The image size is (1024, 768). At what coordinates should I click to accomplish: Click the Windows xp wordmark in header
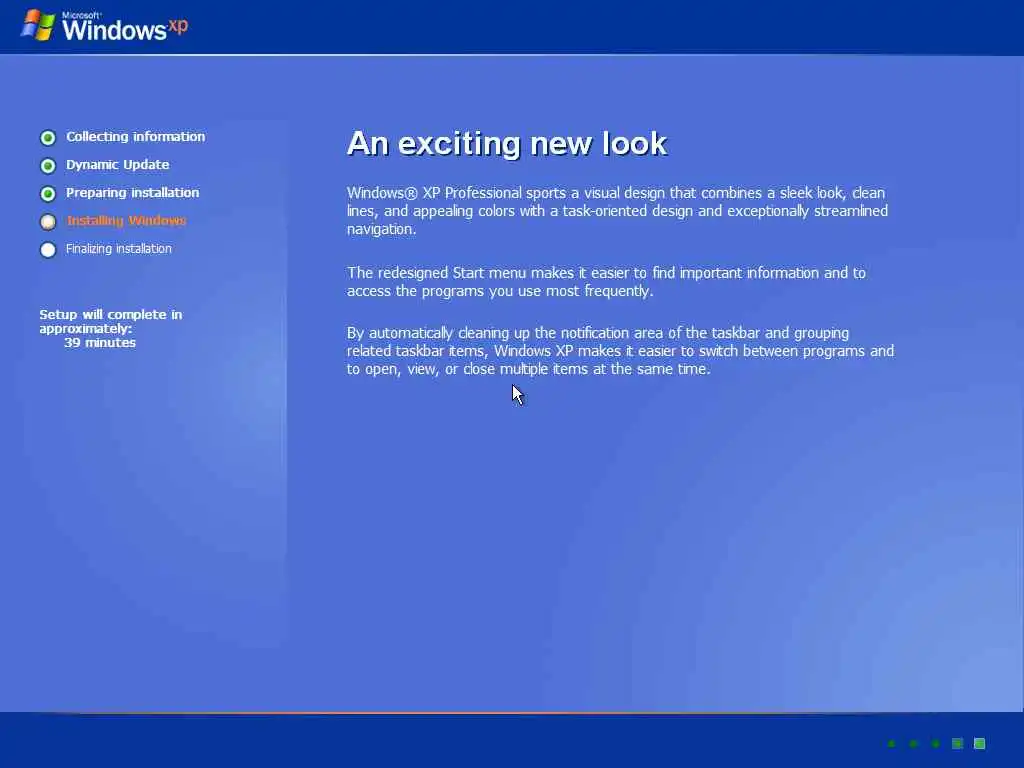[x=125, y=27]
